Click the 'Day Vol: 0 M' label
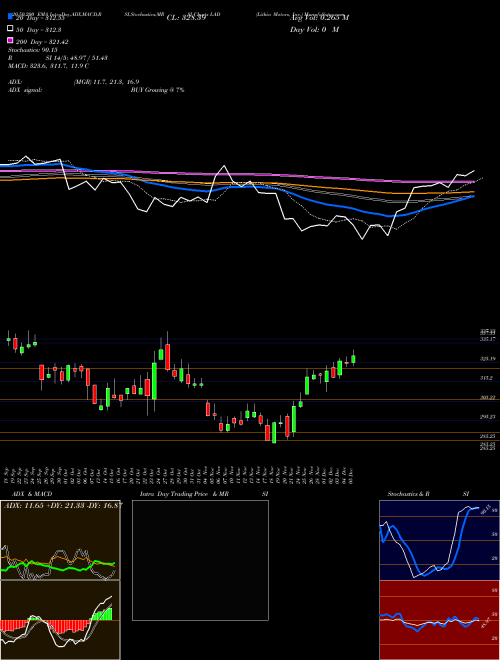Screen dimensions: 500x660 314,30
